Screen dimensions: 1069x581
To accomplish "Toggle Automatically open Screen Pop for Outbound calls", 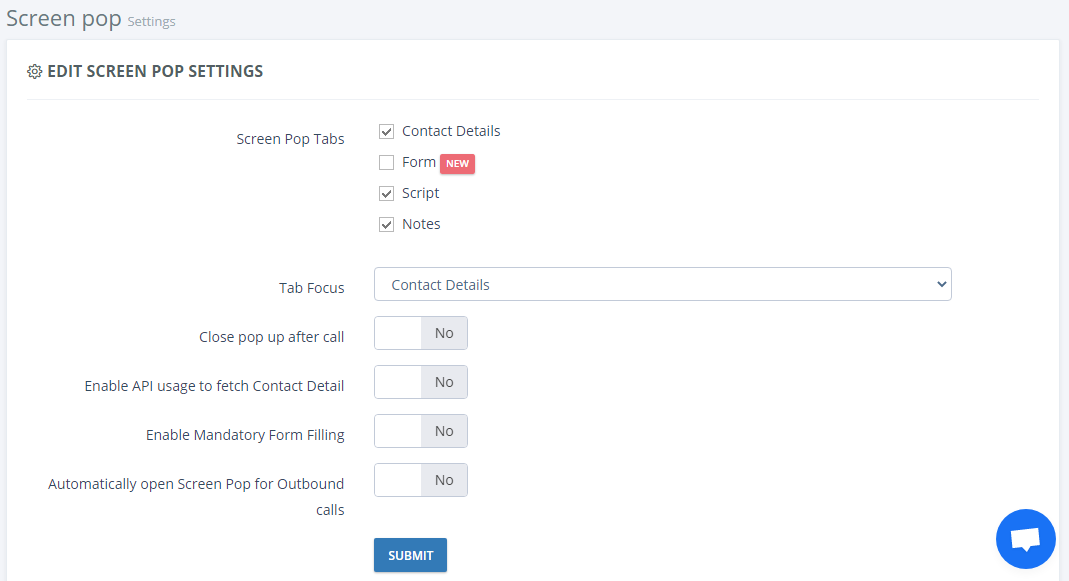I will [421, 480].
